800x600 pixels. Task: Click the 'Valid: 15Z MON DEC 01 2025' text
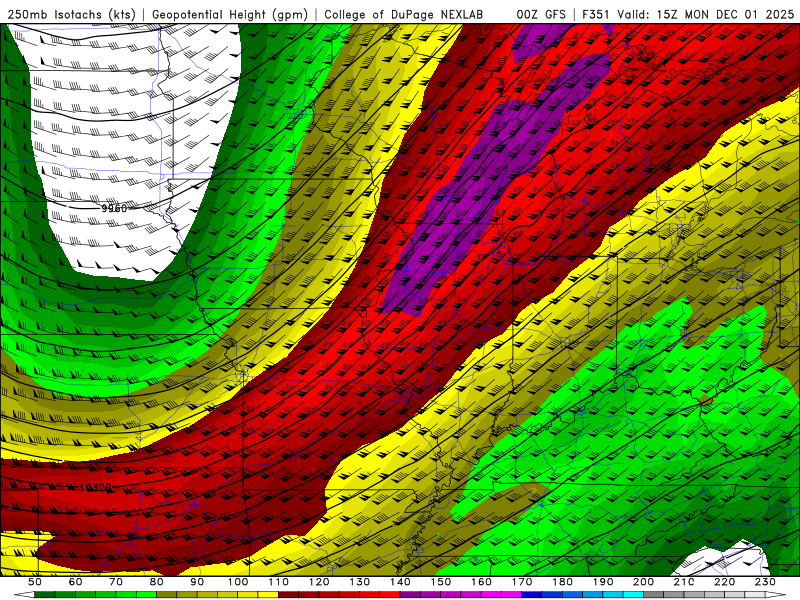tap(706, 14)
